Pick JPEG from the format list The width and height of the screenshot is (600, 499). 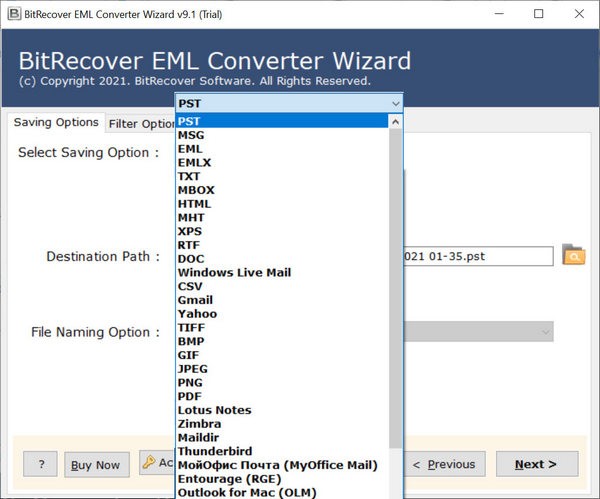(282, 369)
